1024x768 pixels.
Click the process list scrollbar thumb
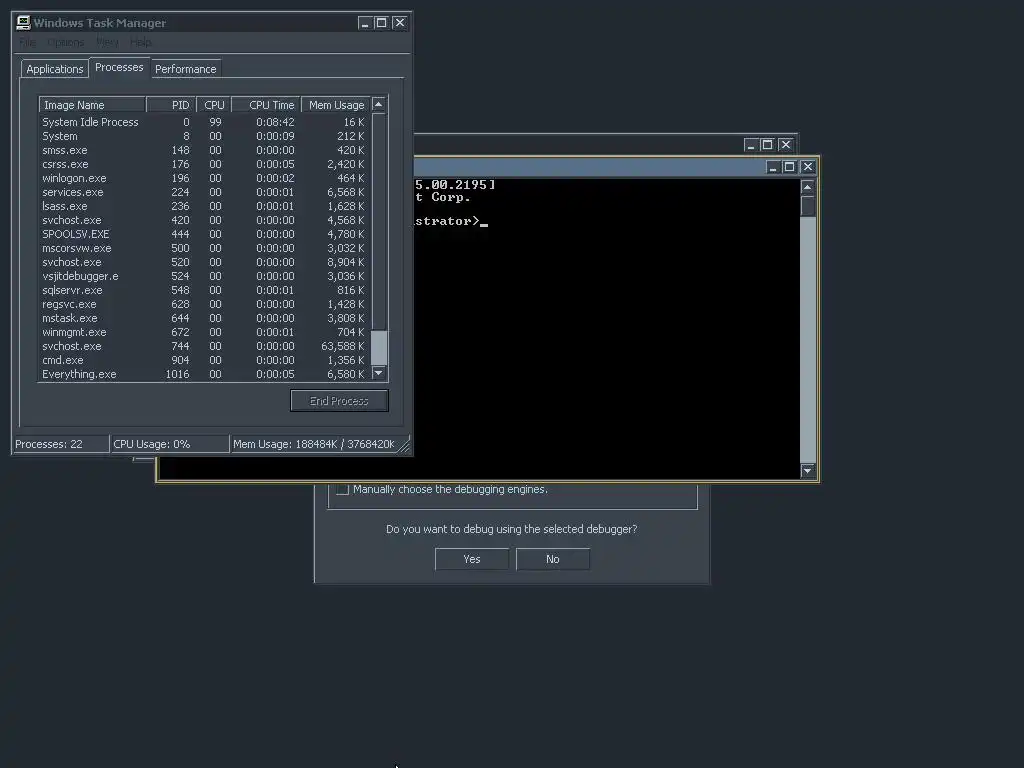click(379, 347)
